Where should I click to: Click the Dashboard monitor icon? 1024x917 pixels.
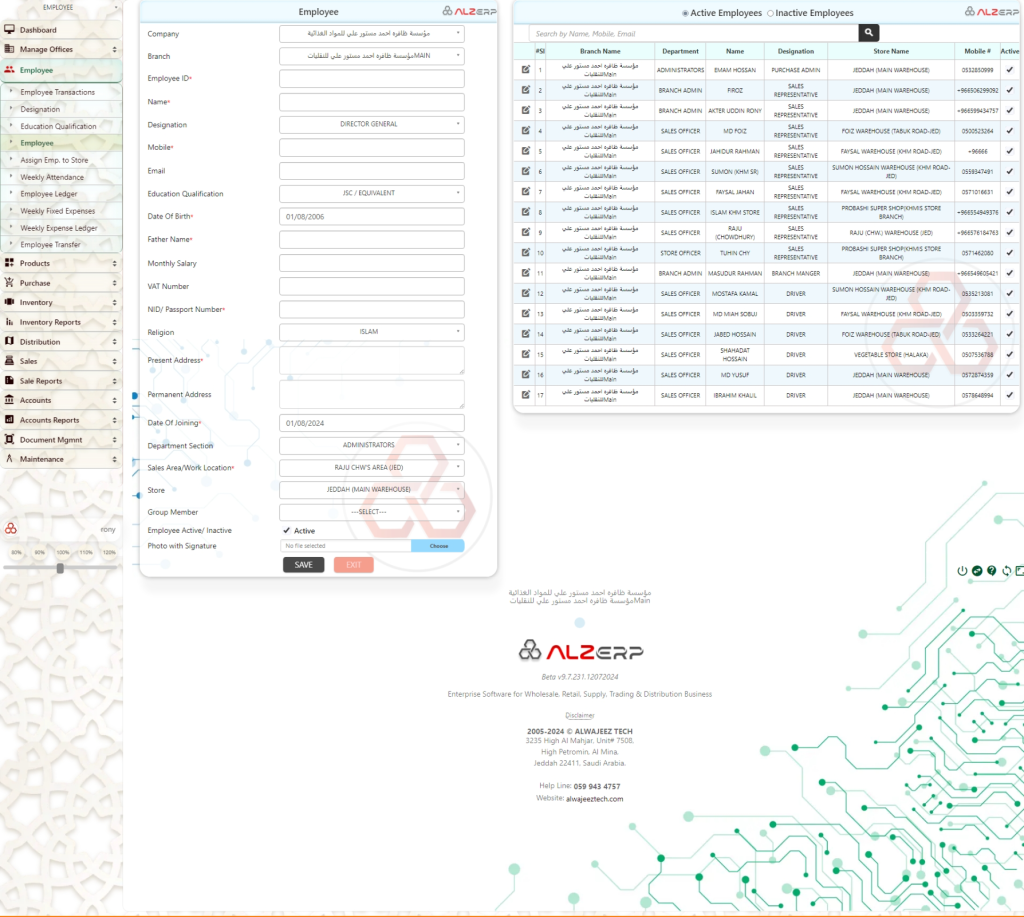[10, 29]
